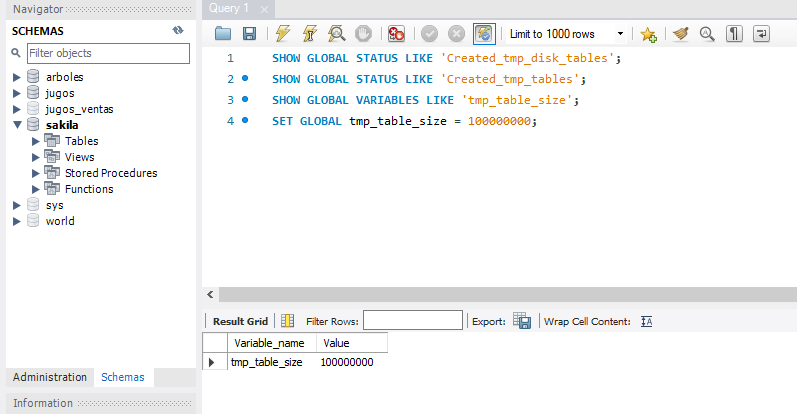
Task: Select the Query 1 tab
Action: coord(229,9)
